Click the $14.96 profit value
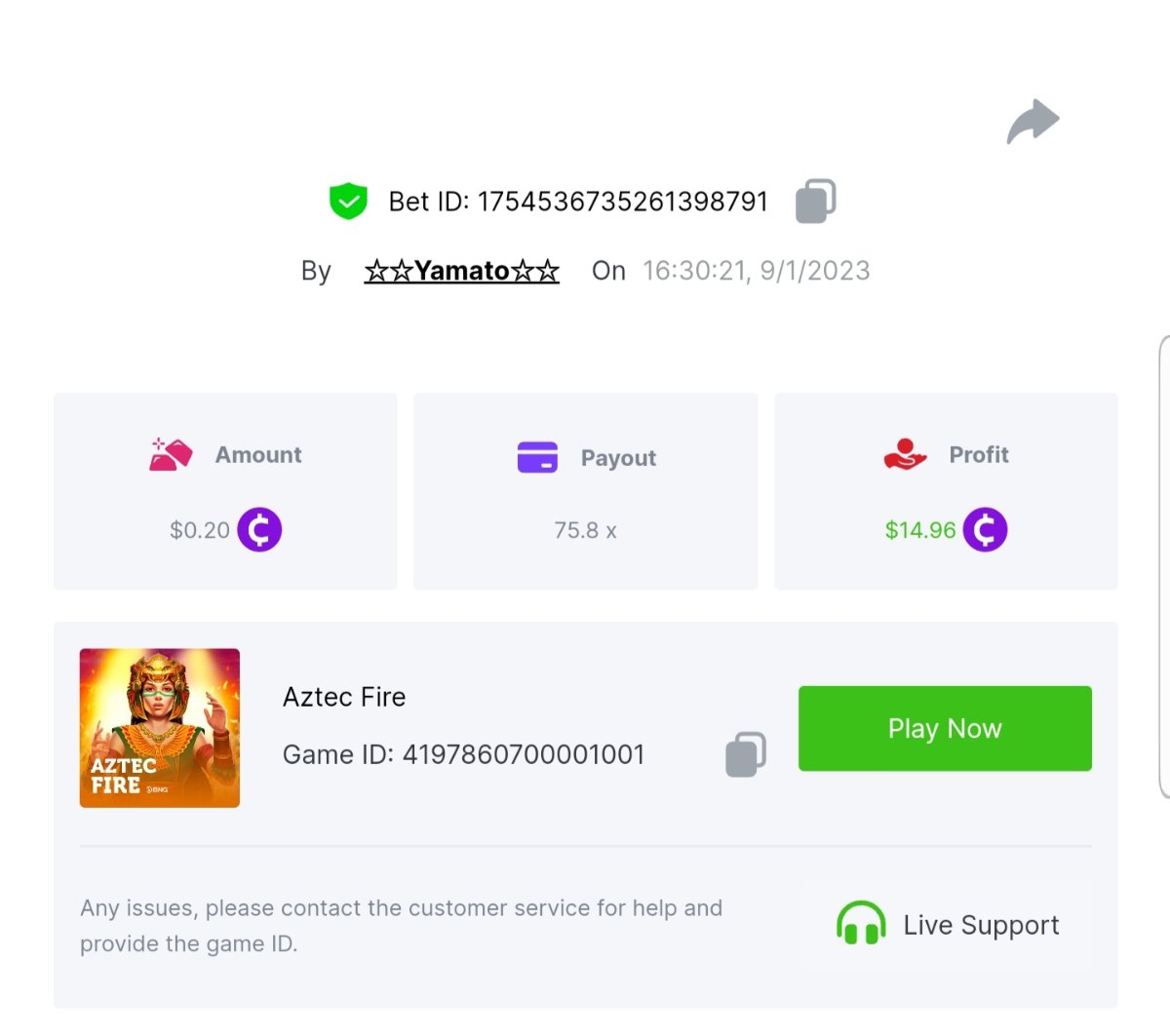Viewport: 1170px width, 1036px height. click(x=920, y=530)
